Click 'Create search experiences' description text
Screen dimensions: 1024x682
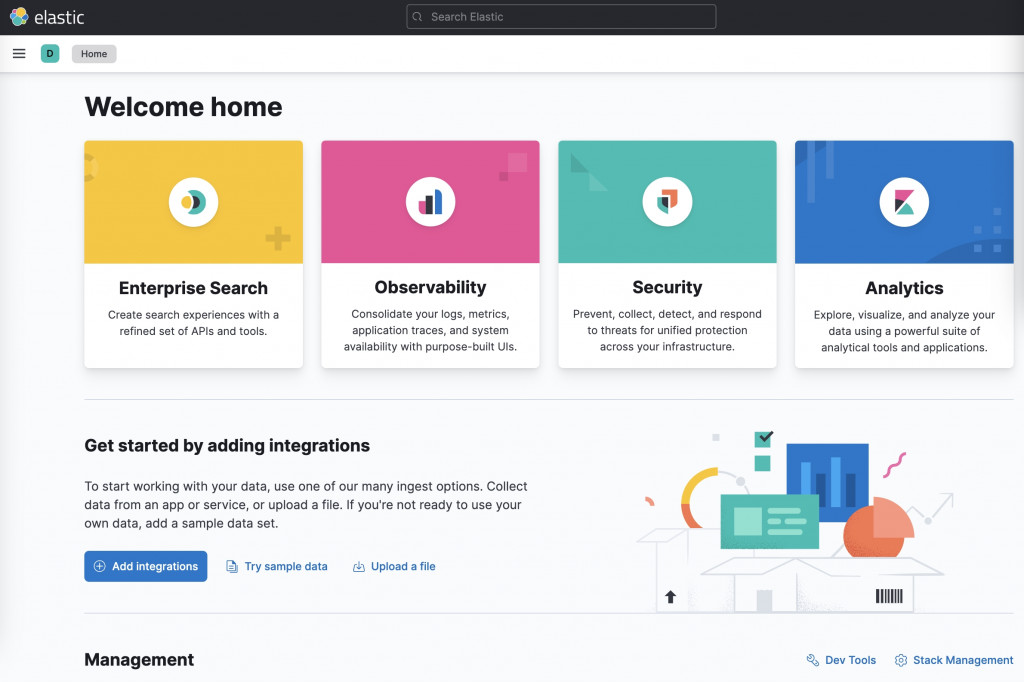click(x=193, y=323)
